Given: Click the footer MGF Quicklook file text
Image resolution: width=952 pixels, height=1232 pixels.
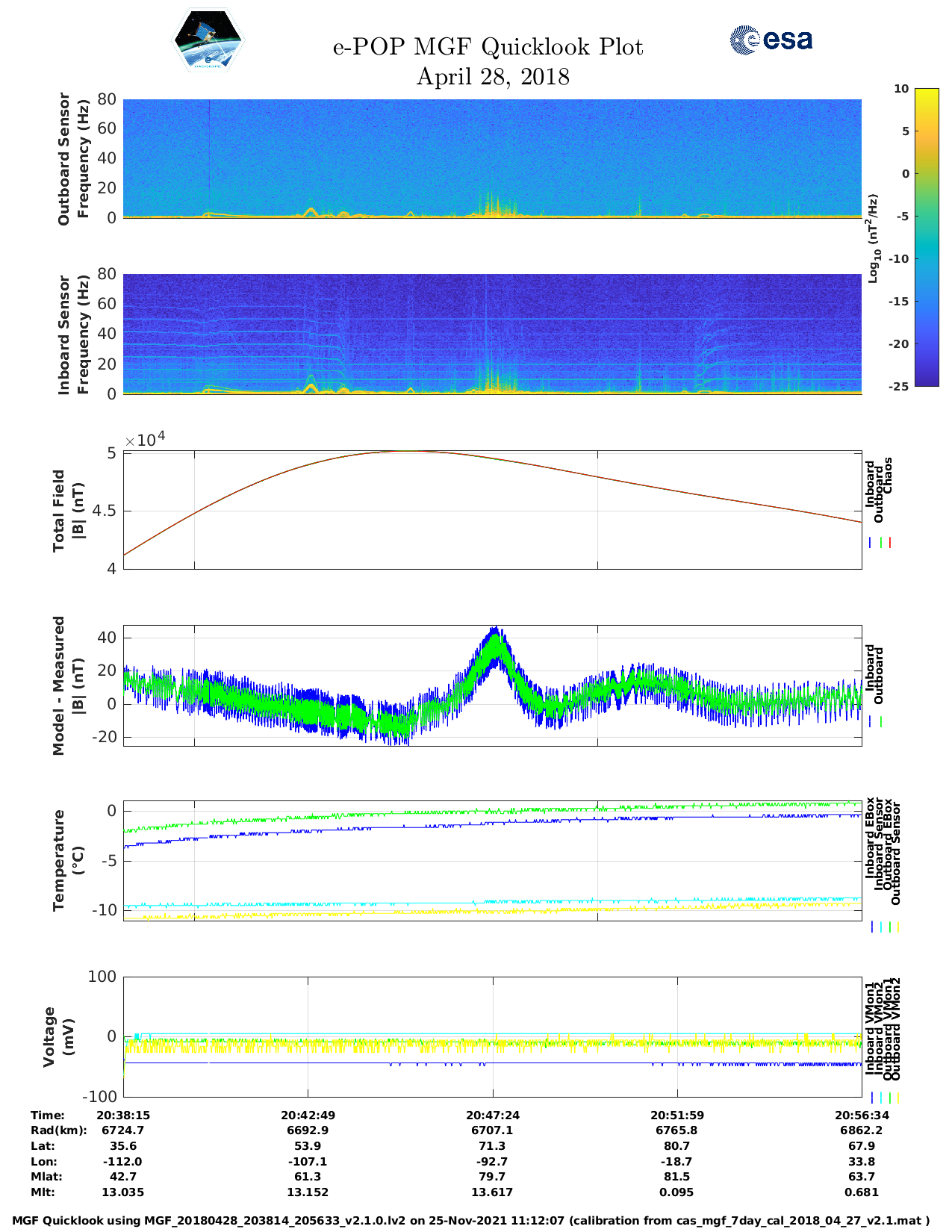Looking at the screenshot, I should tap(470, 1221).
